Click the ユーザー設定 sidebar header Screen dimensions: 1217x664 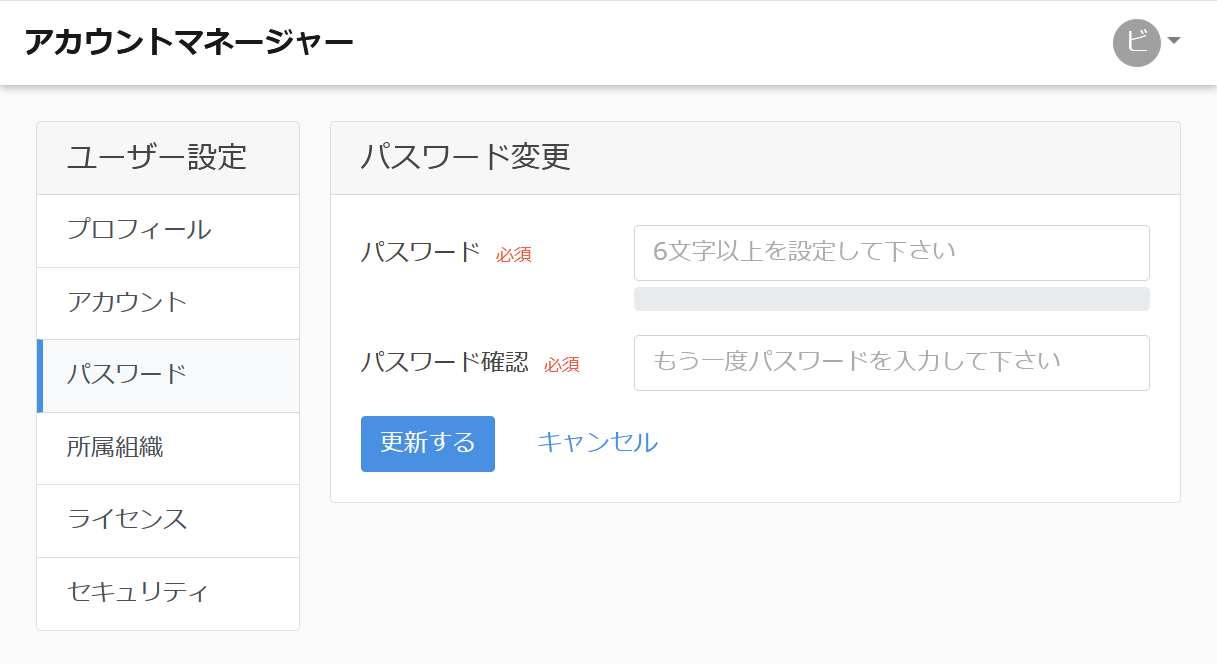157,158
